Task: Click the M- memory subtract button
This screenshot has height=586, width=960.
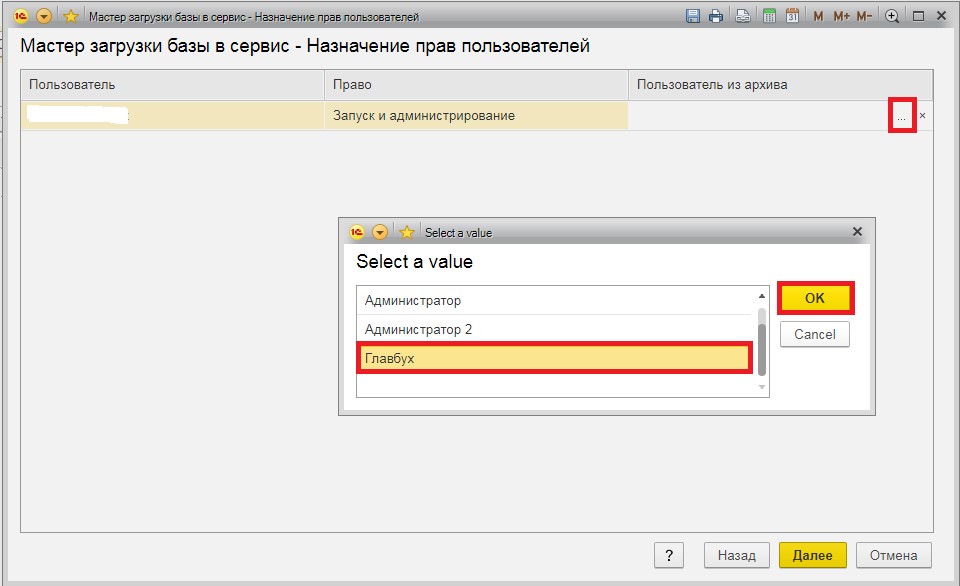Action: click(864, 17)
